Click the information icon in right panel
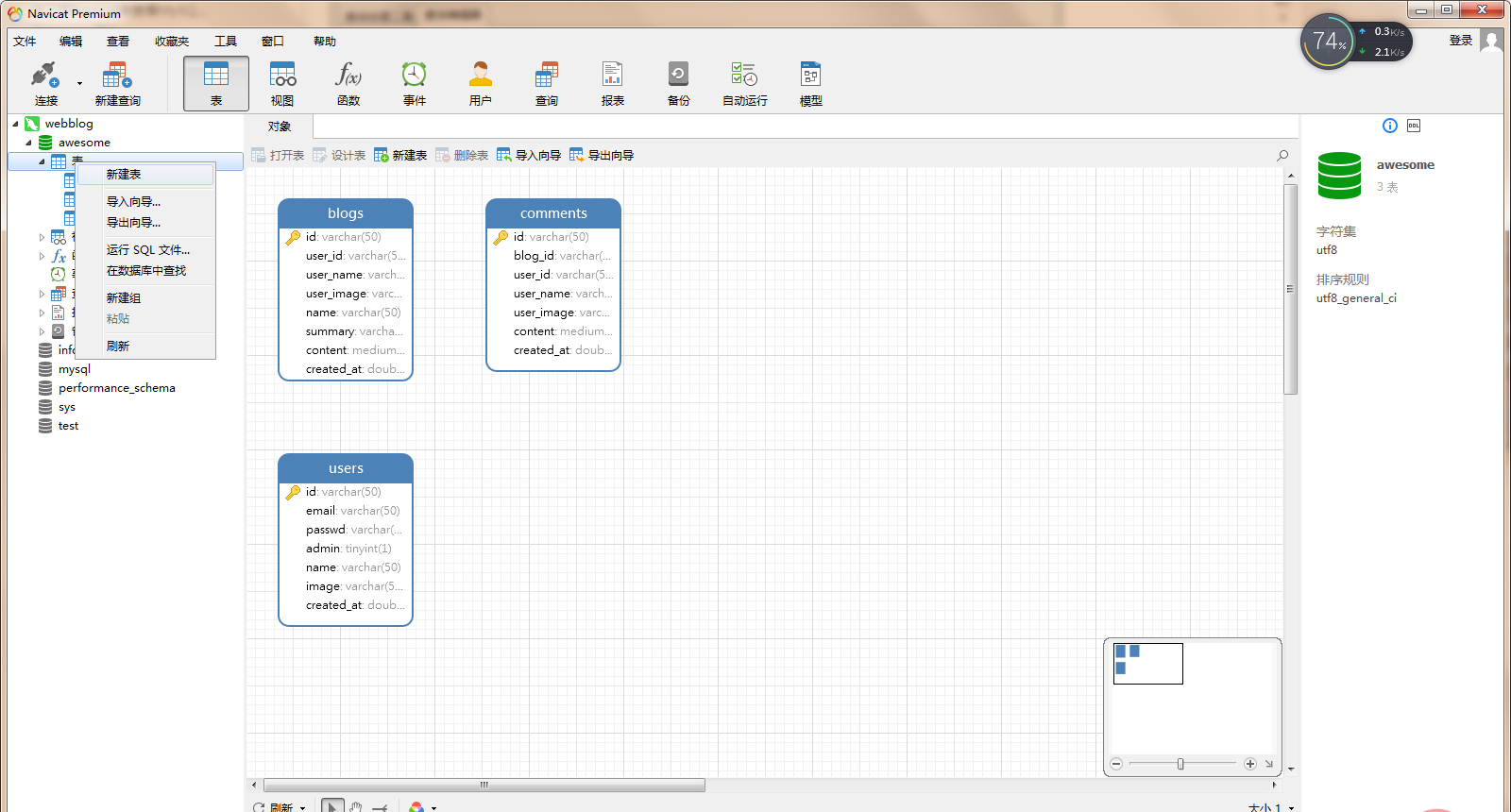Screen dimensions: 1511x812 [1390, 126]
